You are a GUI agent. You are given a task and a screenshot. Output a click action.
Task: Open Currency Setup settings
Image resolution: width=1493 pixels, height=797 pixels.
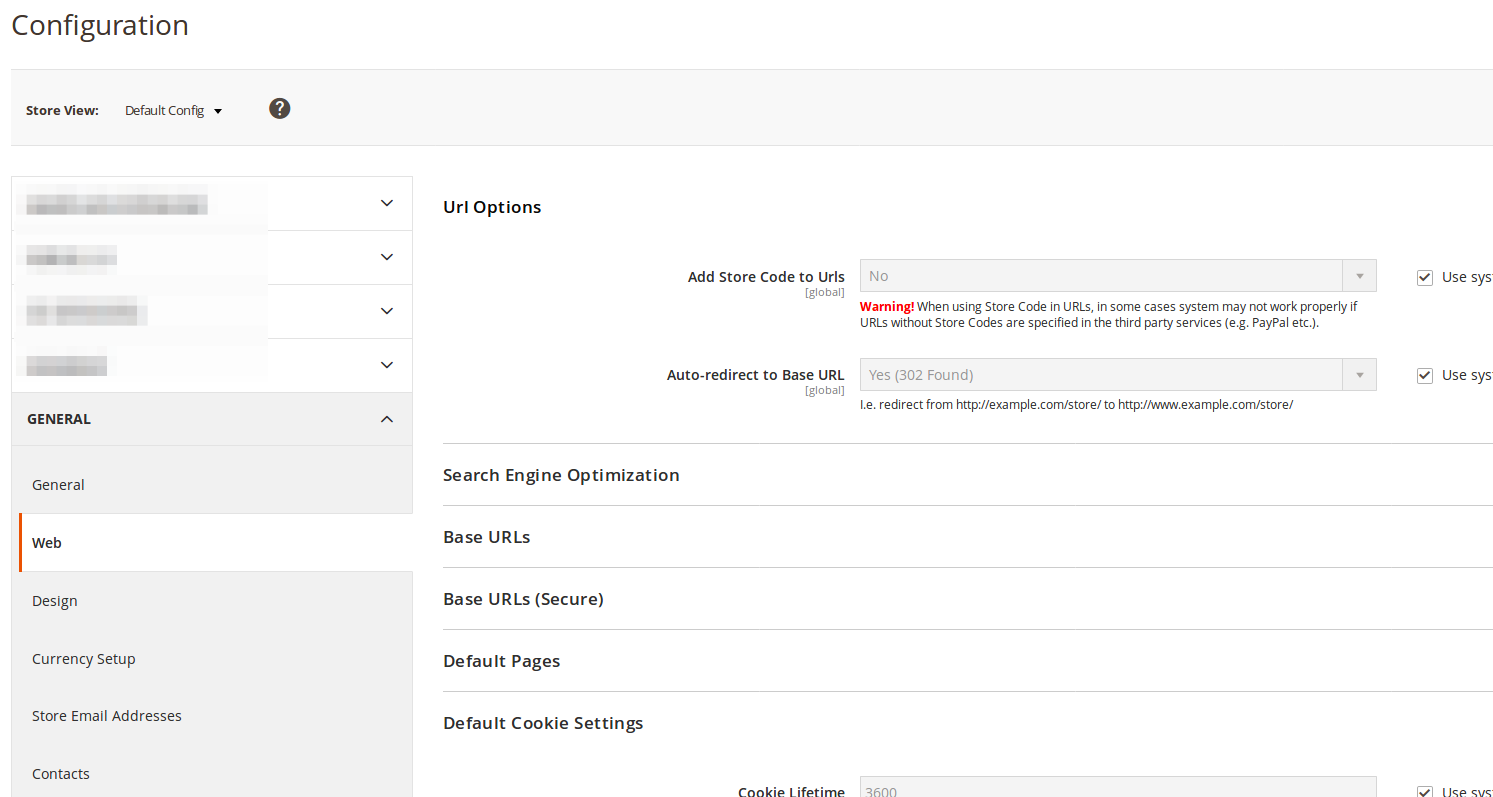coord(83,658)
